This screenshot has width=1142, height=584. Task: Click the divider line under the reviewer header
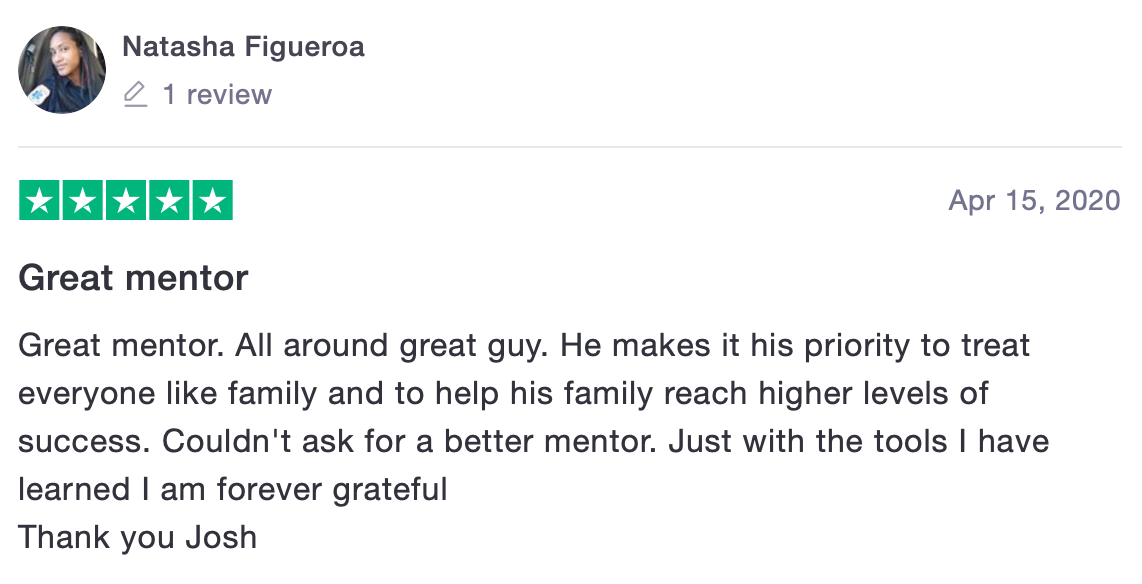tap(570, 147)
